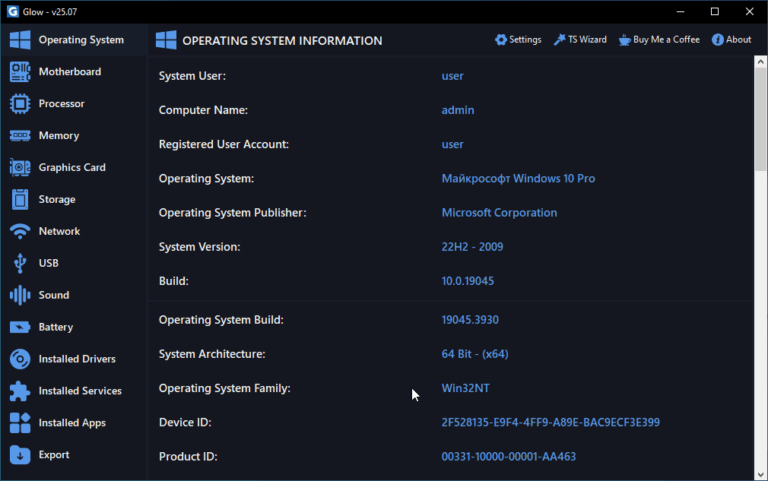Viewport: 768px width, 481px height.
Task: Open the Operating System section icon
Action: pyautogui.click(x=20, y=40)
